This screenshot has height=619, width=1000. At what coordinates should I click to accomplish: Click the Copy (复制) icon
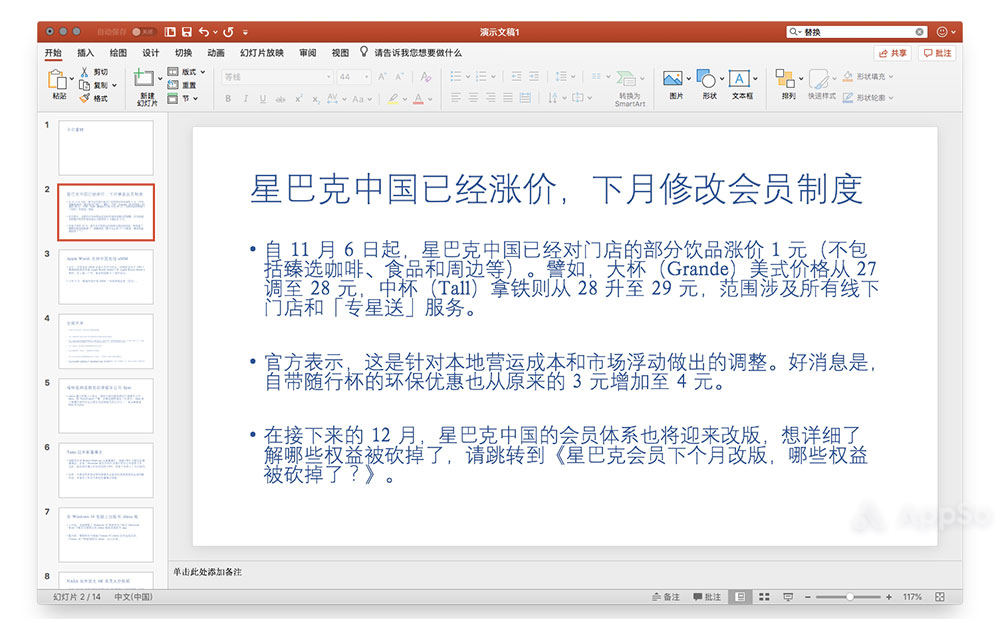pyautogui.click(x=84, y=85)
